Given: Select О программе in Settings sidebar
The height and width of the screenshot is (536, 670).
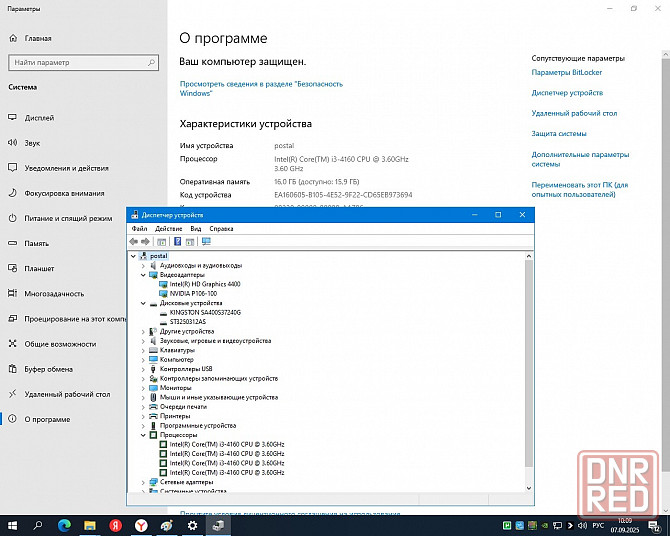Looking at the screenshot, I should click(47, 420).
